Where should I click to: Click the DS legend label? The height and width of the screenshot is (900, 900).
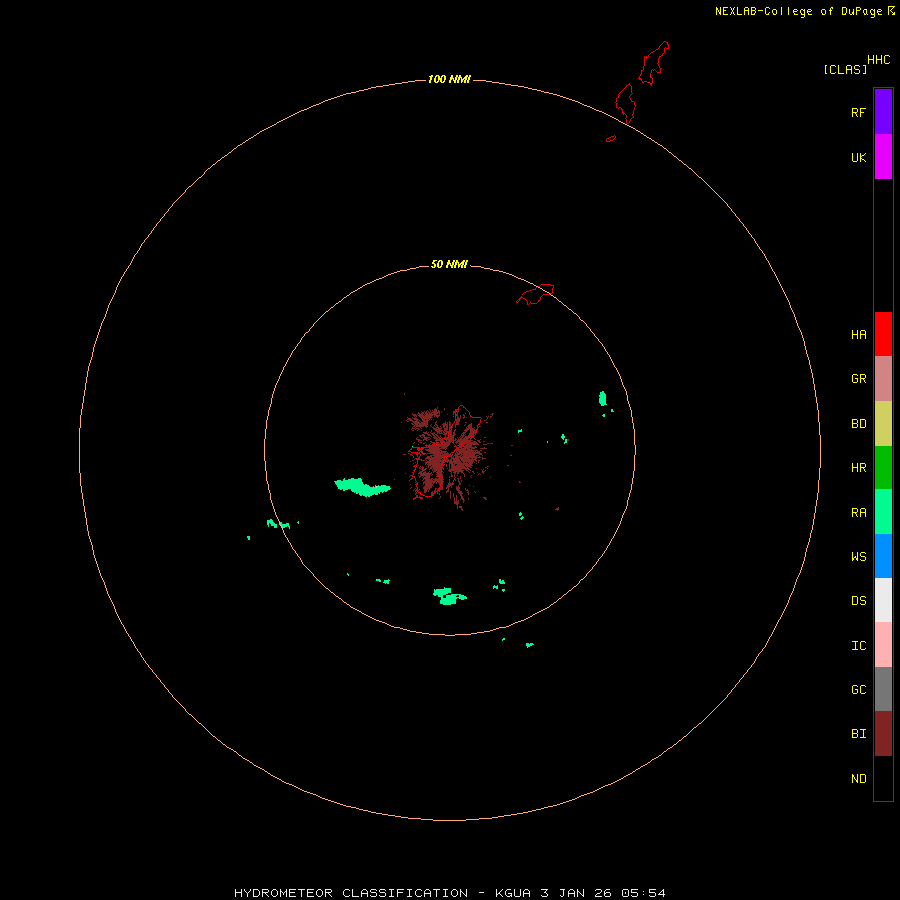pos(858,601)
